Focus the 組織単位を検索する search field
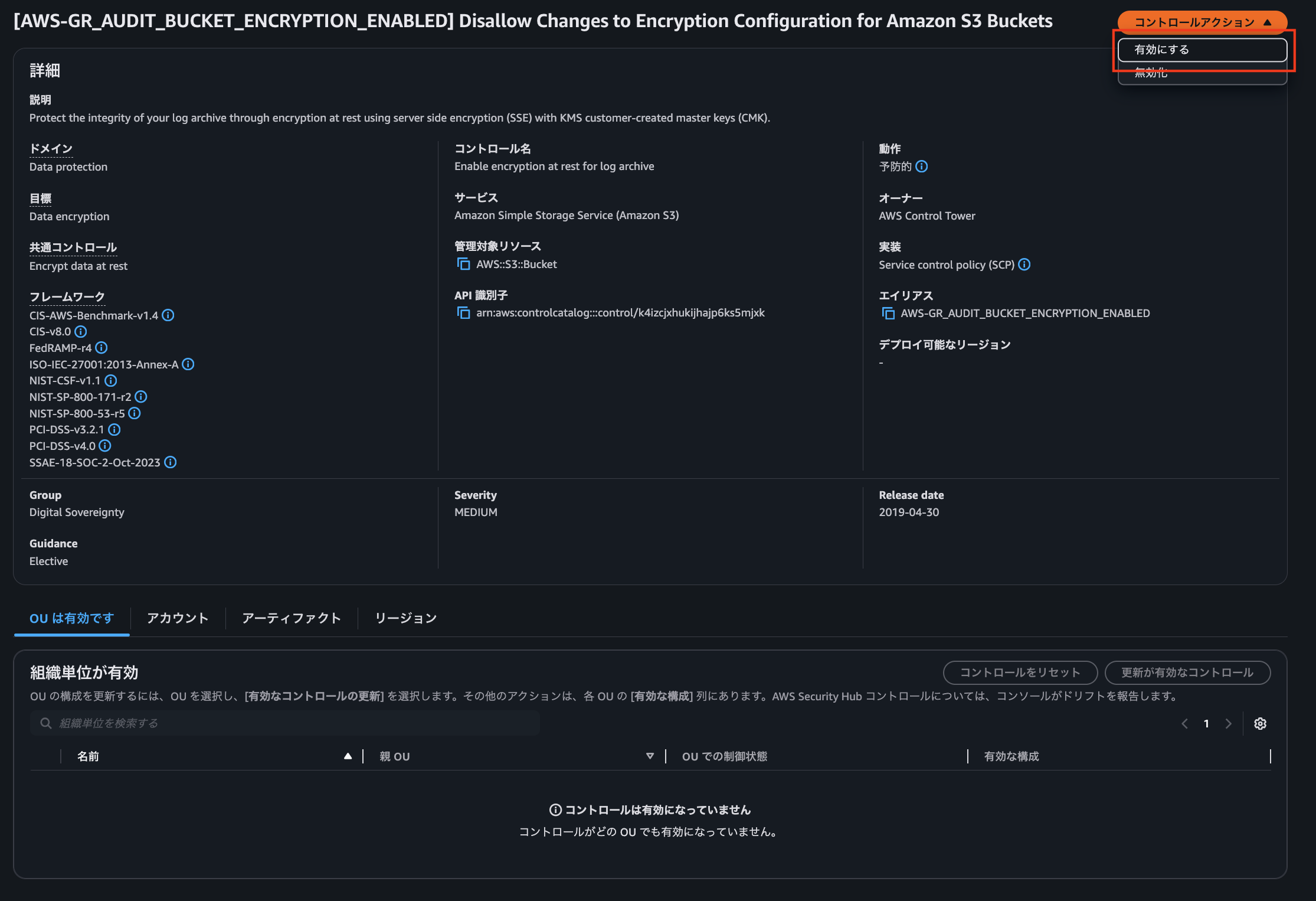Screen dimensions: 1316x901 click(x=284, y=723)
